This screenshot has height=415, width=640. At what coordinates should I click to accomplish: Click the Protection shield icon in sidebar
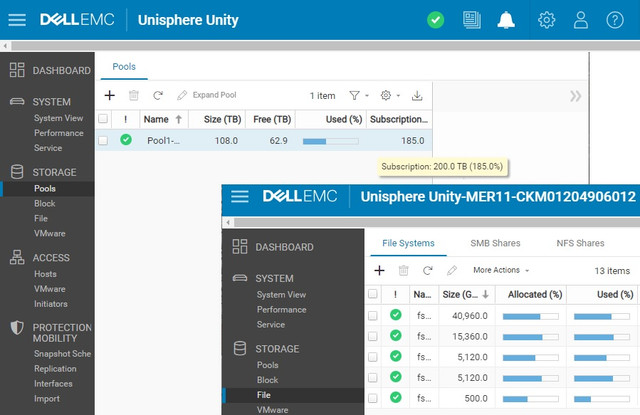click(x=17, y=327)
